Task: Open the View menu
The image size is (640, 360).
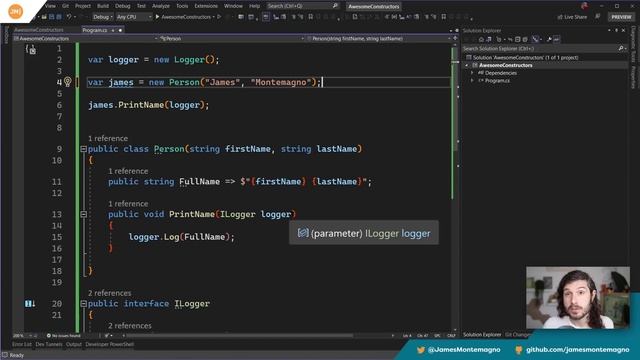Action: pos(51,6)
